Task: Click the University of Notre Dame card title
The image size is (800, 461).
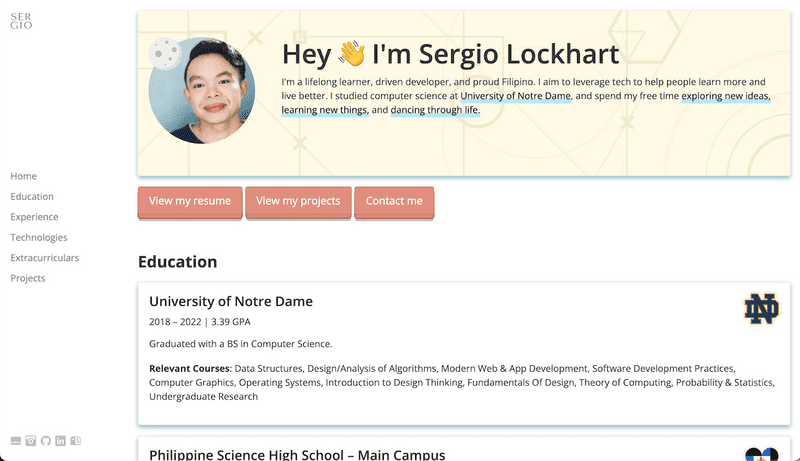Action: coord(231,301)
